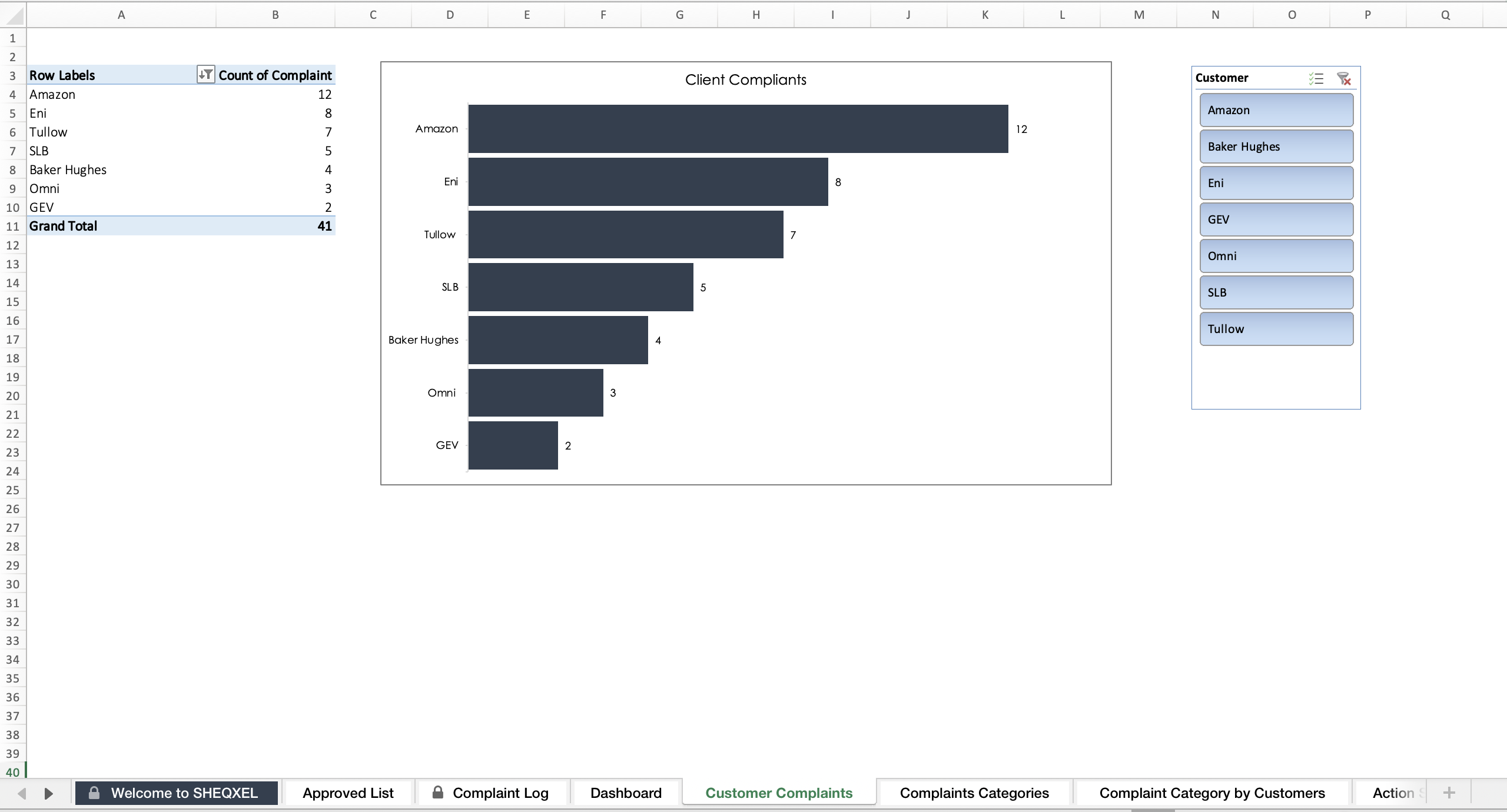The width and height of the screenshot is (1507, 812).
Task: Click the Customer slicer header title
Action: click(1221, 78)
